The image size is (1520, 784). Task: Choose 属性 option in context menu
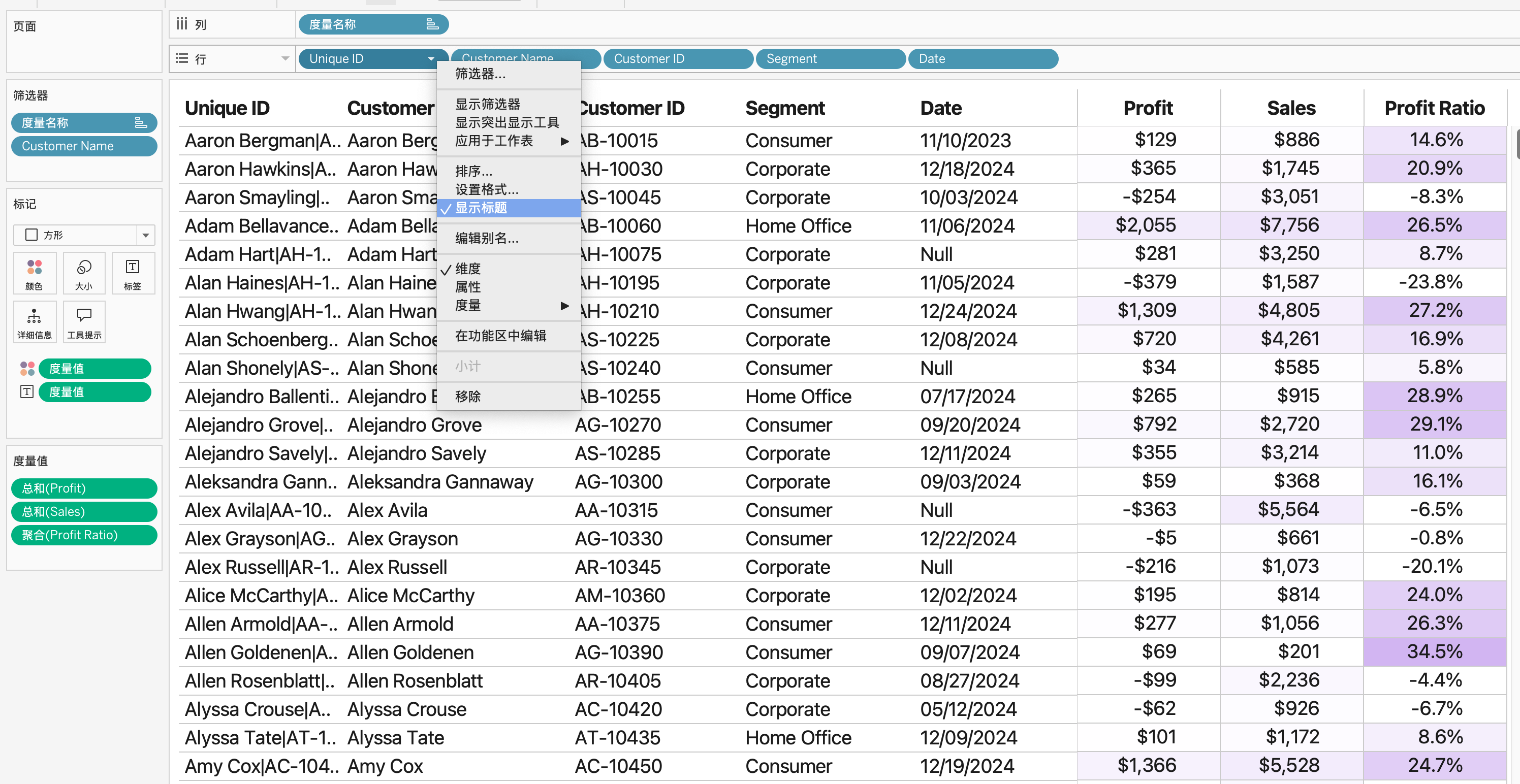click(x=468, y=287)
